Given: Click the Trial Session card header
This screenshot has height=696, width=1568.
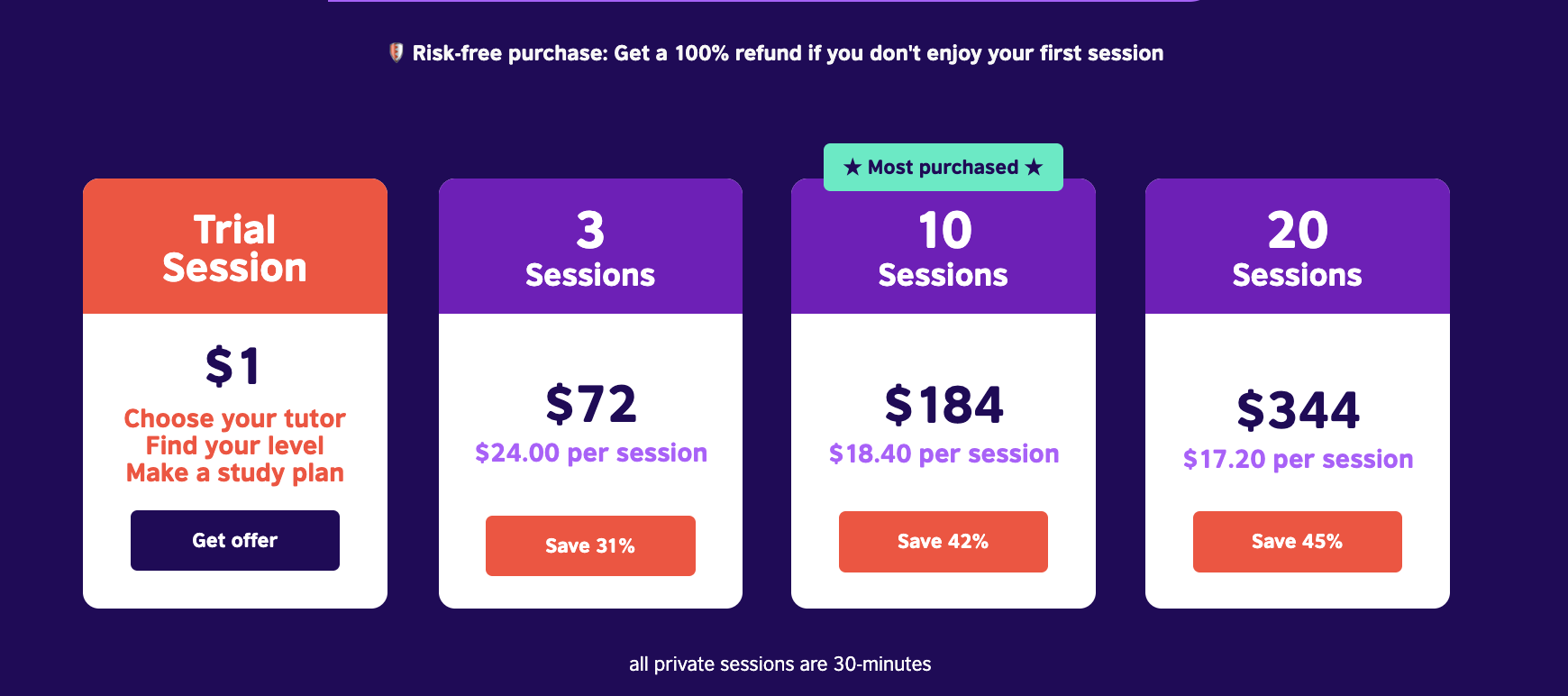Looking at the screenshot, I should pyautogui.click(x=235, y=247).
